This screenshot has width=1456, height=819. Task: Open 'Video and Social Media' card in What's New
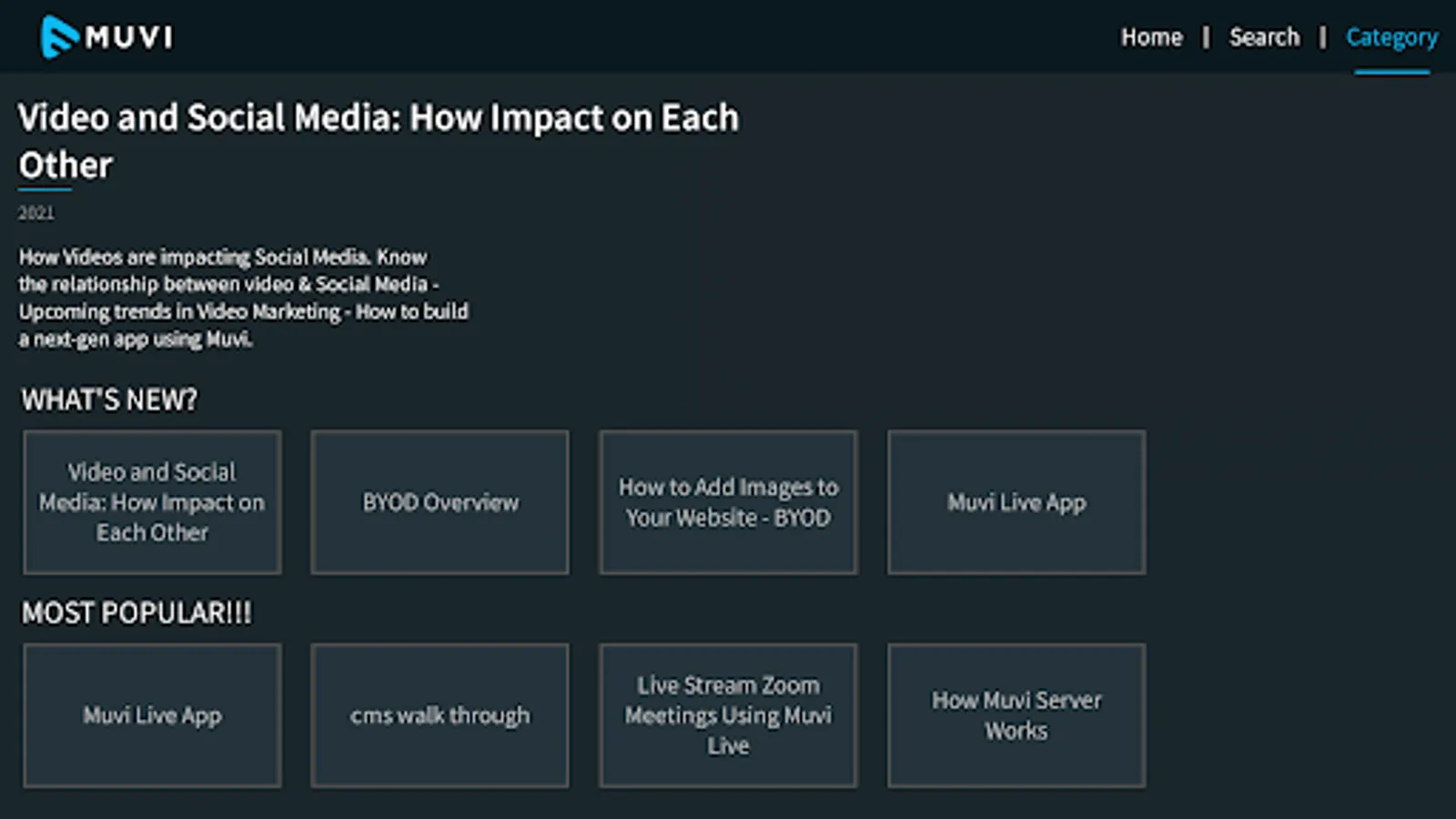152,502
